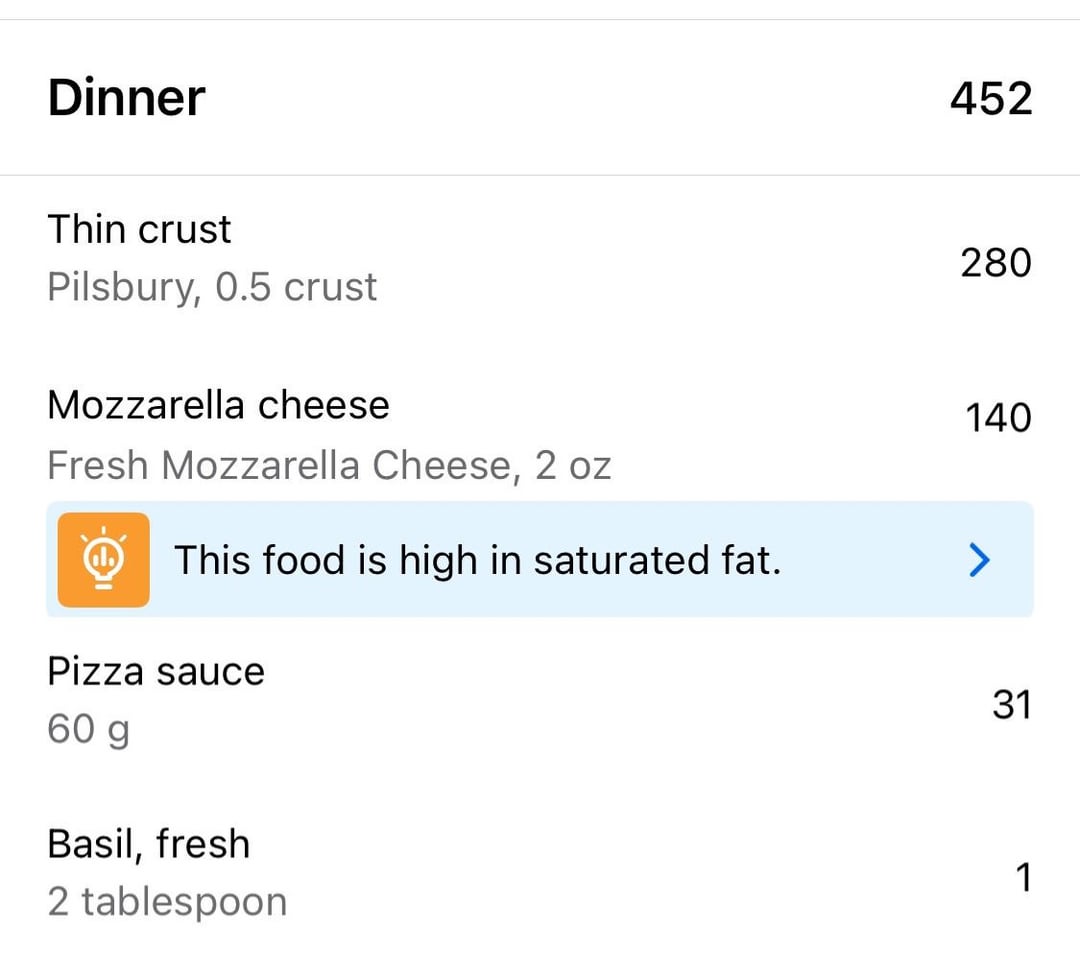Viewport: 1080px width, 978px height.
Task: Click the Dinner total 452 calories
Action: tap(991, 98)
